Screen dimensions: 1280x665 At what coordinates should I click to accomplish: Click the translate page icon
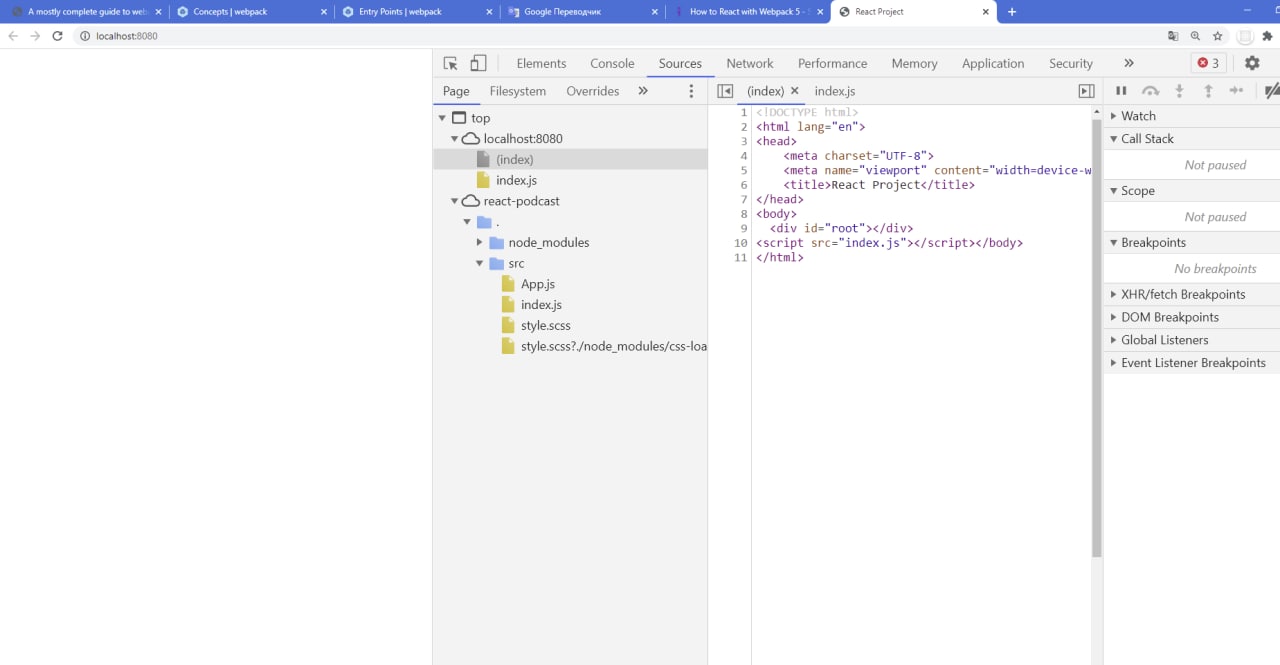pyautogui.click(x=1173, y=36)
